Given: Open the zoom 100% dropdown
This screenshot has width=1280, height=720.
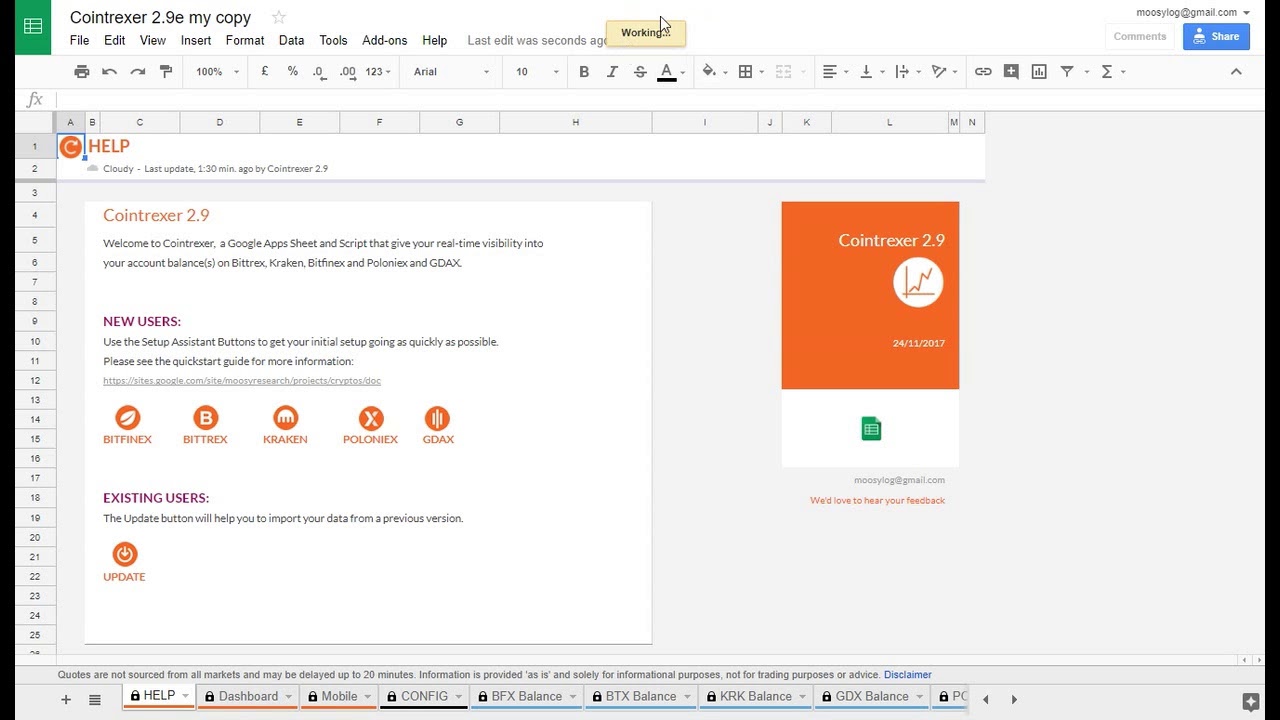Looking at the screenshot, I should coord(217,72).
